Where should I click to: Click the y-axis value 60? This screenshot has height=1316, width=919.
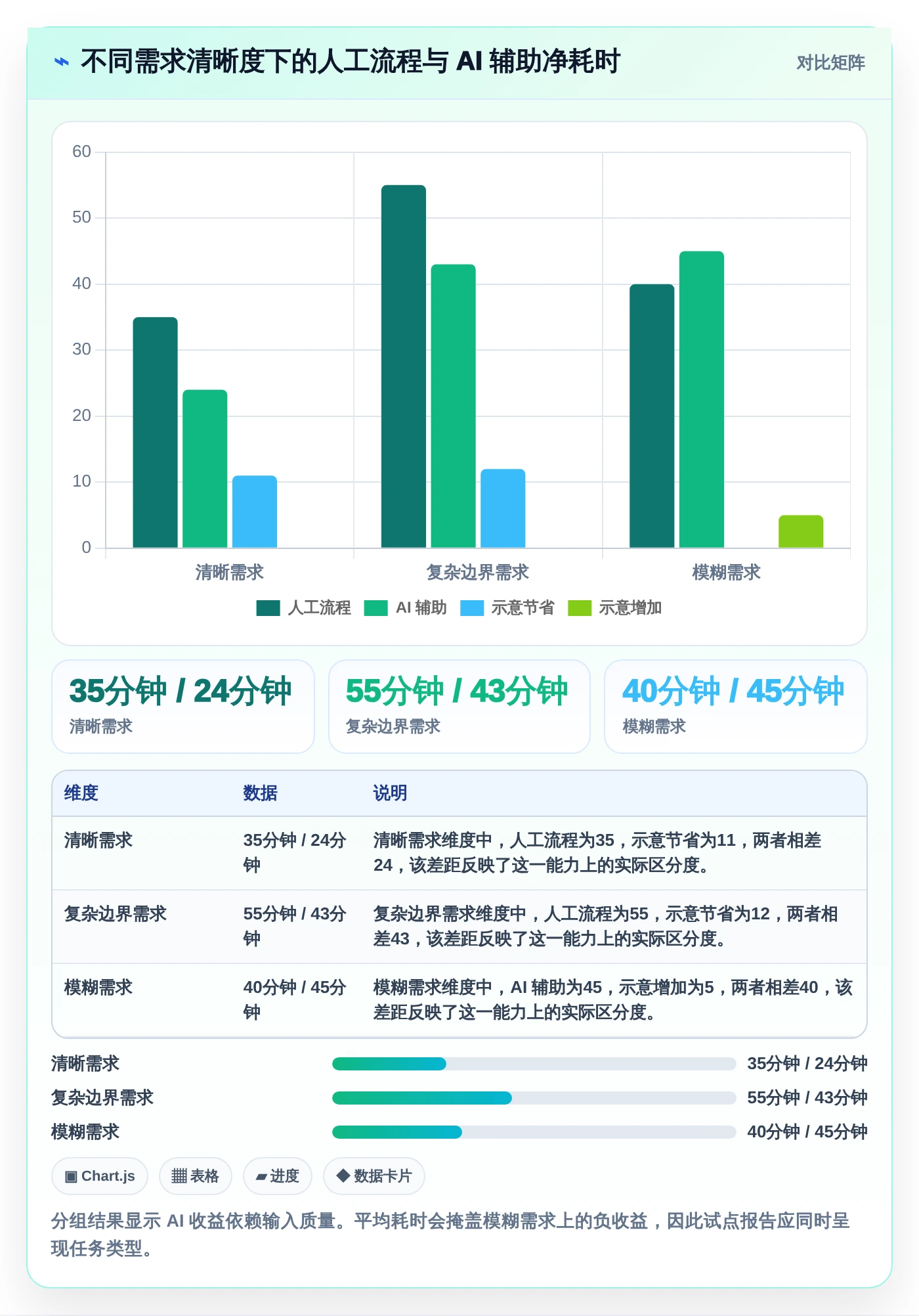coord(81,152)
